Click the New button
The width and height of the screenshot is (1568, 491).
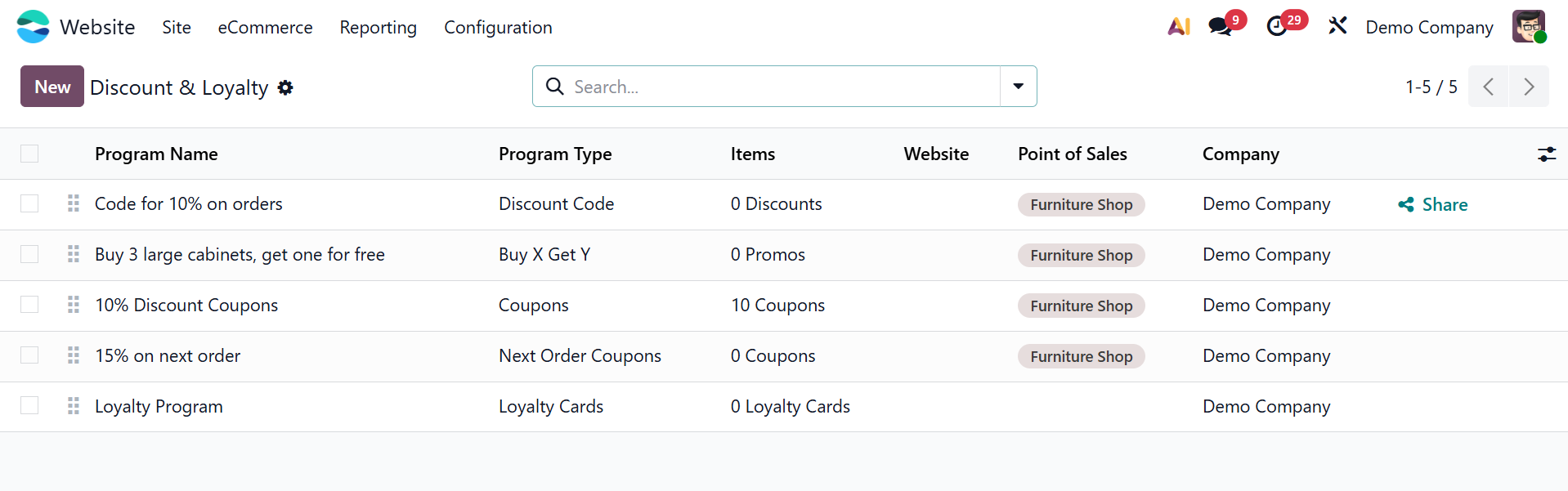click(52, 87)
